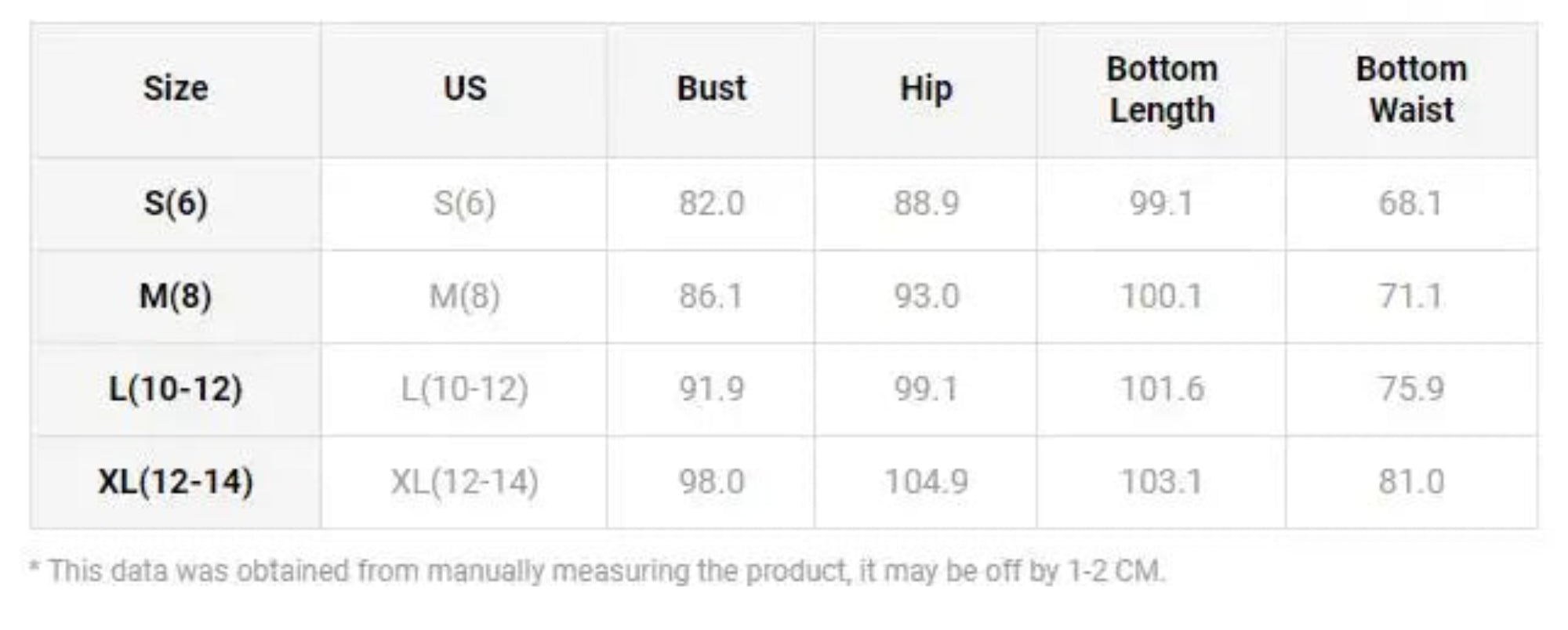
Task: Click the 68.1 bottom waist cell
Action: tap(1411, 204)
